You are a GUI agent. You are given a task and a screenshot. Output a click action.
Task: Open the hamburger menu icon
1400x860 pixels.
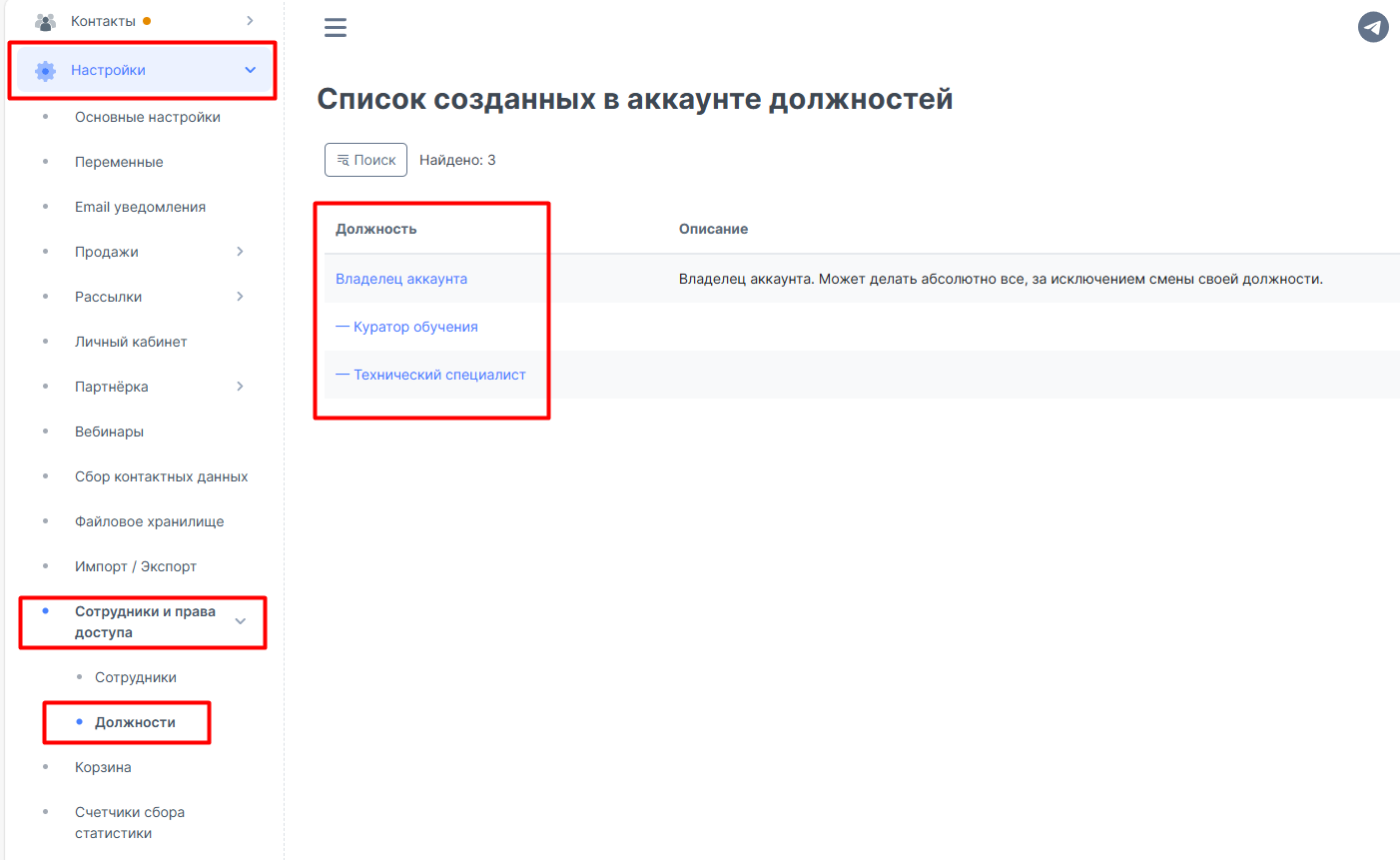pos(336,28)
